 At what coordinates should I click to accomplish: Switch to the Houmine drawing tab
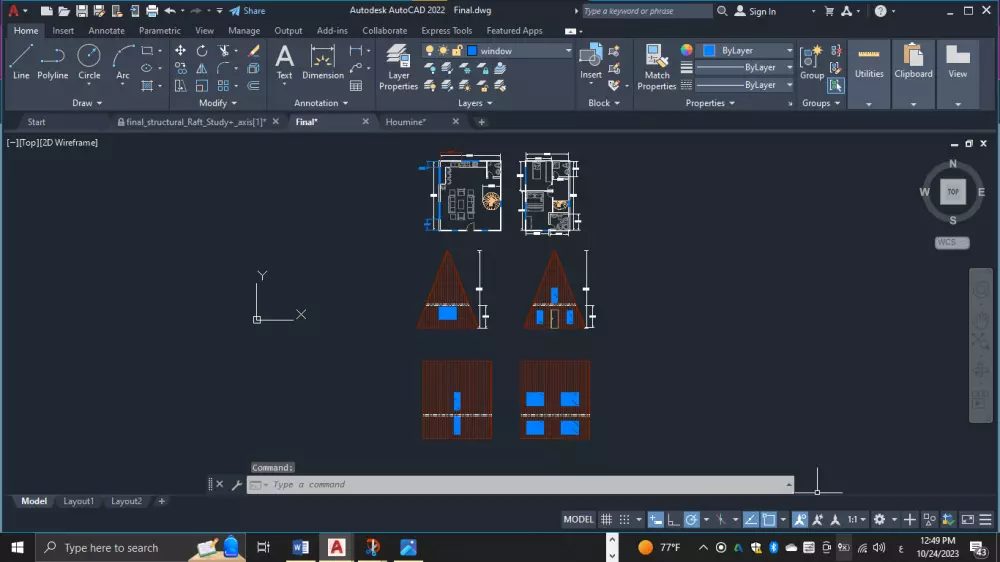(406, 122)
